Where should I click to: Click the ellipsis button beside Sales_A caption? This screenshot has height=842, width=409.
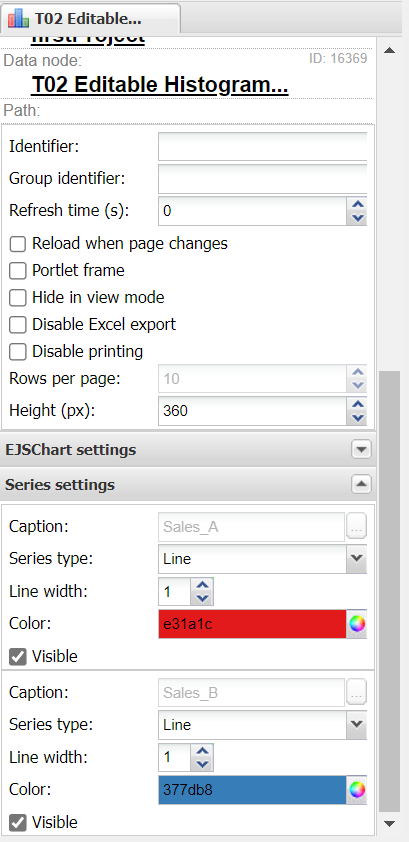coord(357,527)
